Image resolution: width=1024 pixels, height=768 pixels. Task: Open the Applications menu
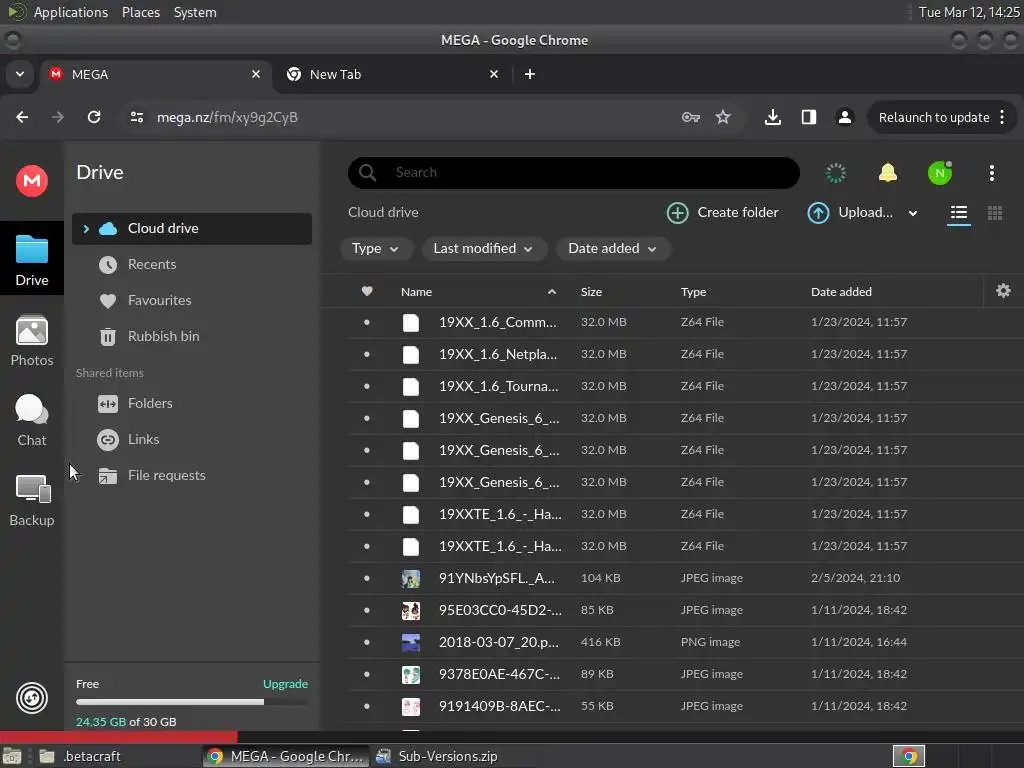click(x=70, y=12)
